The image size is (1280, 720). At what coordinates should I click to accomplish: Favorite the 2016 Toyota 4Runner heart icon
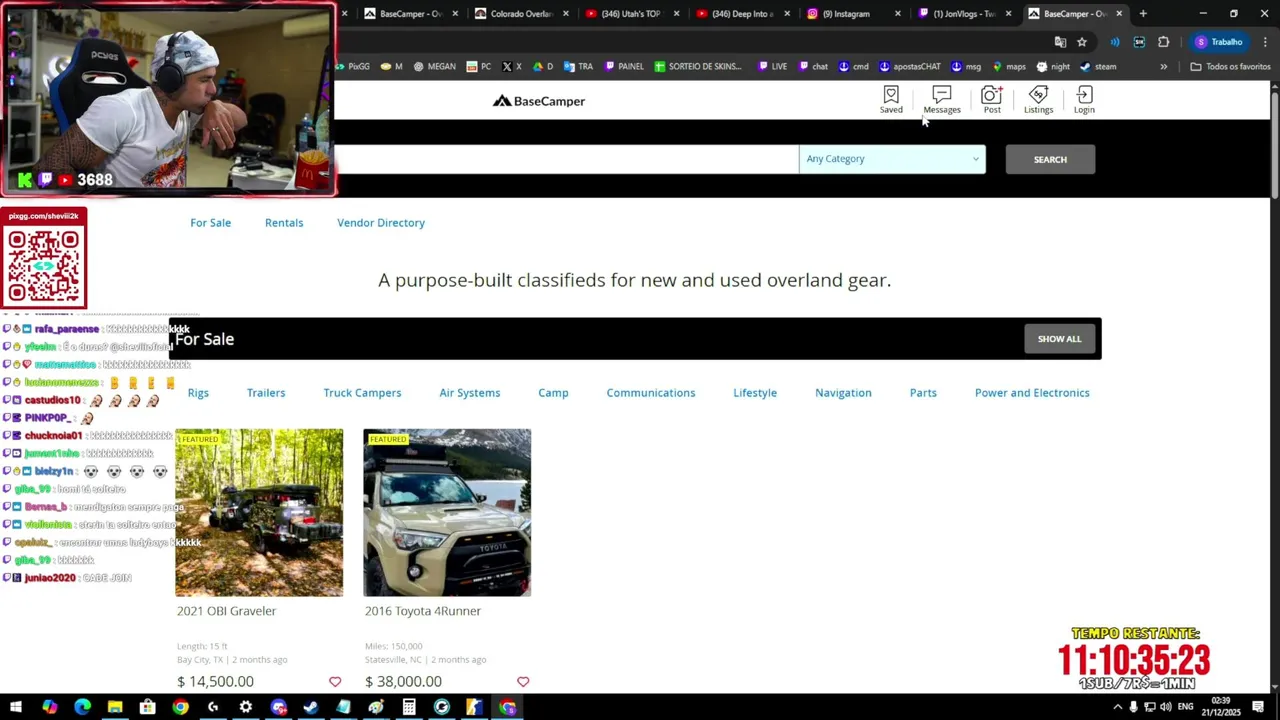pos(523,682)
